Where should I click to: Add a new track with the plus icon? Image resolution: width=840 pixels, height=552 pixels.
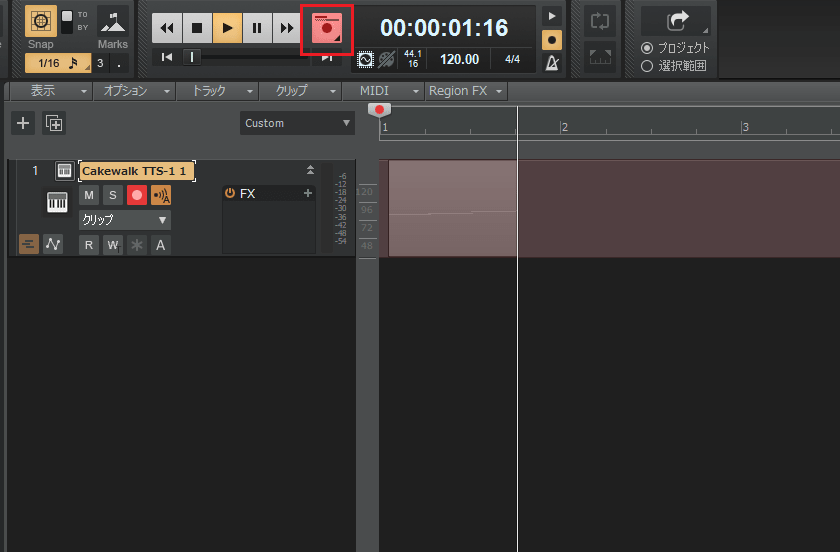click(x=24, y=123)
